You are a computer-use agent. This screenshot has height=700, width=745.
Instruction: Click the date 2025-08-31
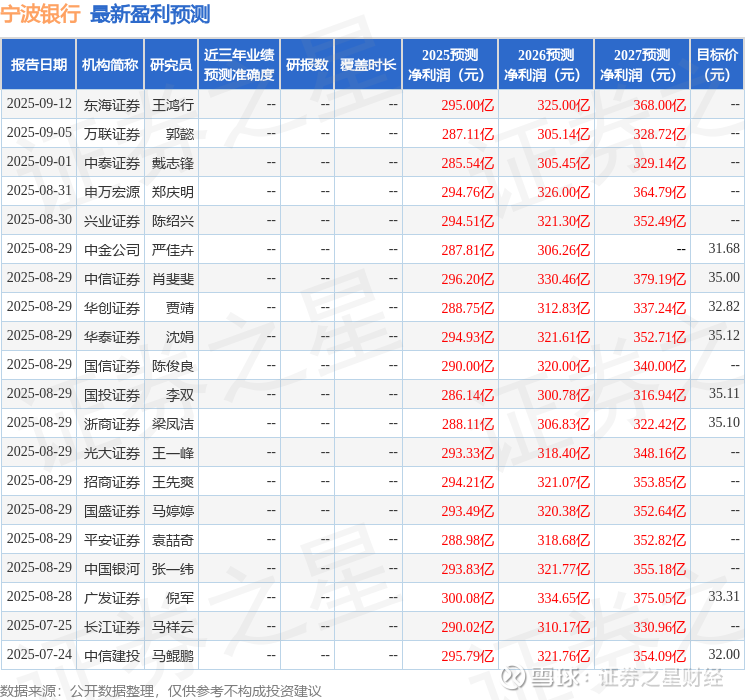coord(39,191)
